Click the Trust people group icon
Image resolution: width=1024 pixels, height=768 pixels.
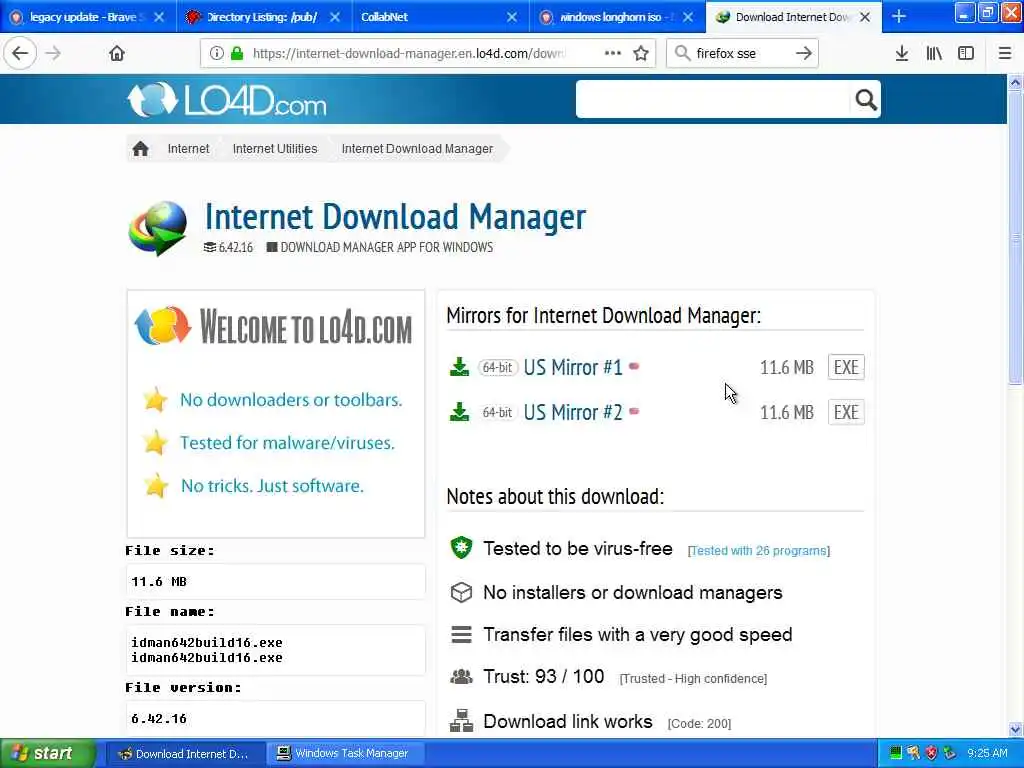pos(461,677)
